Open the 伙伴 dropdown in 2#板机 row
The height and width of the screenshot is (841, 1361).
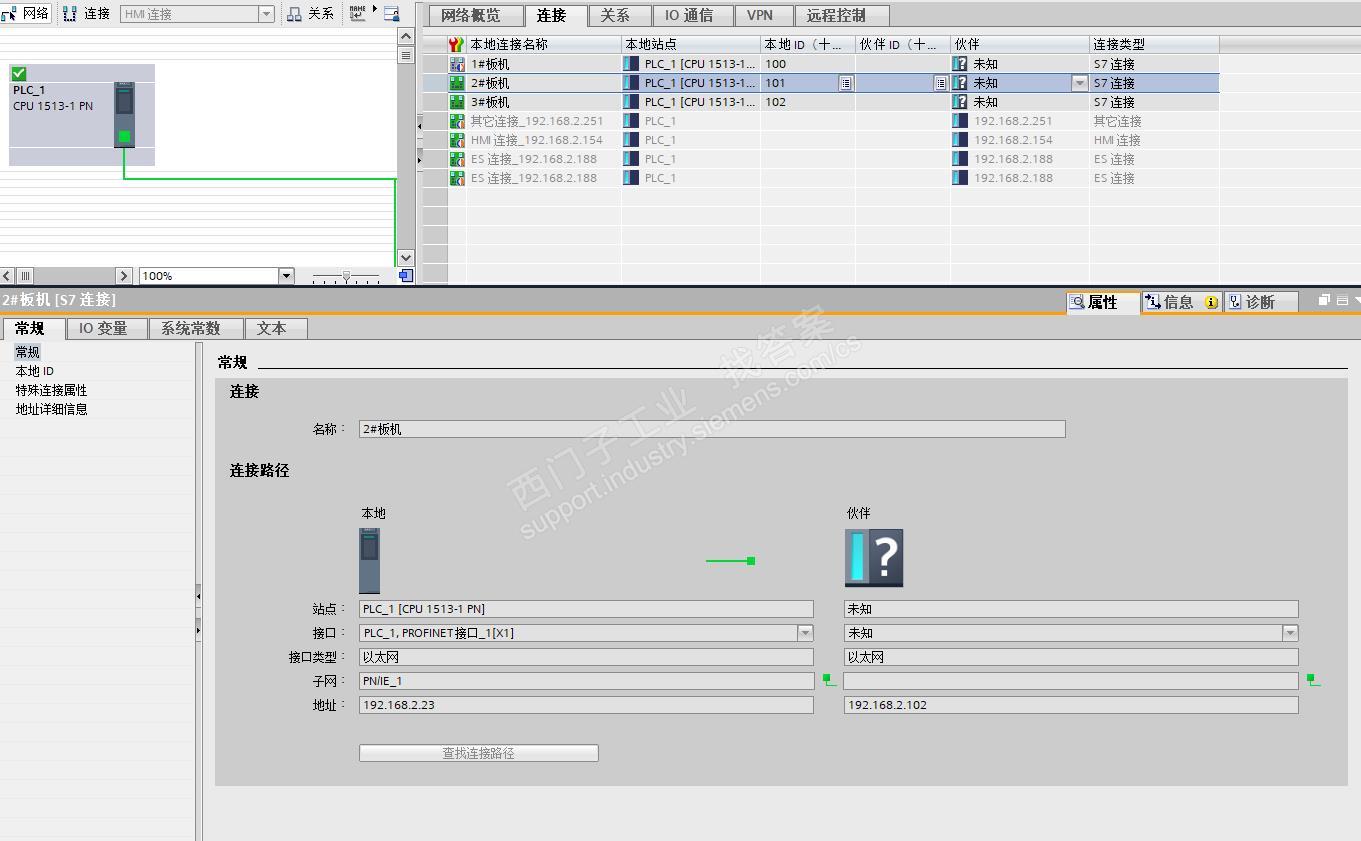point(1080,83)
